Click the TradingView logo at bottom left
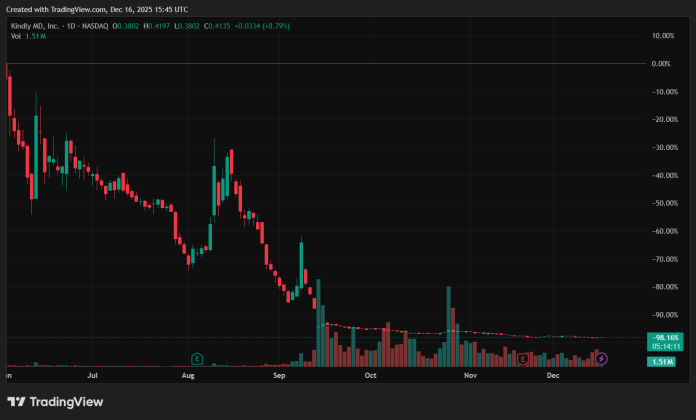 (x=70, y=402)
